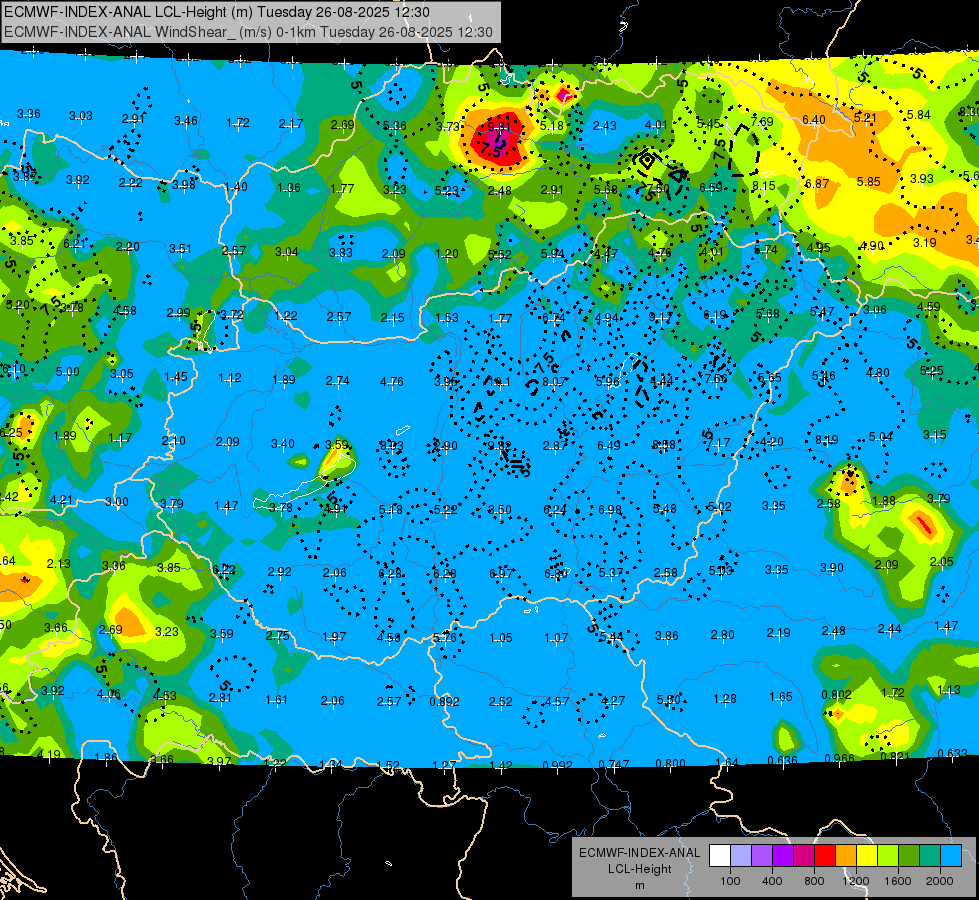
Task: Click the legend tick label 400
Action: pos(772,881)
